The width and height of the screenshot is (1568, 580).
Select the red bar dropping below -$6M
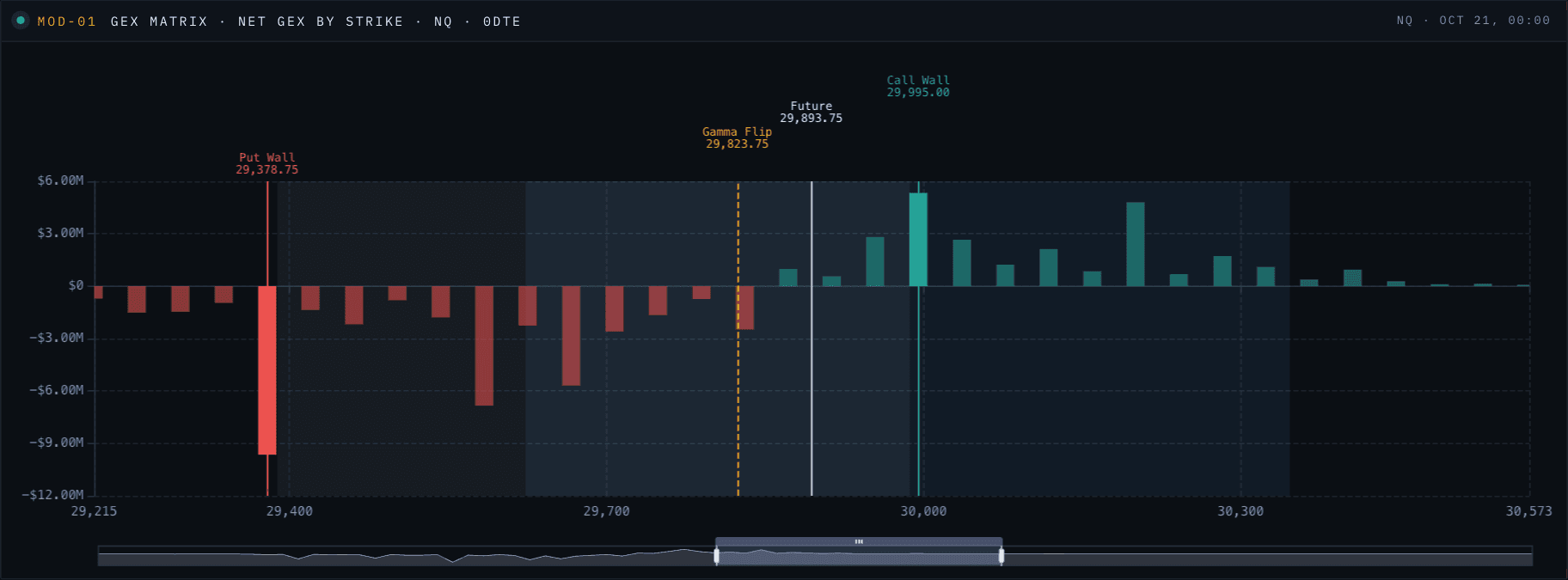tap(484, 345)
